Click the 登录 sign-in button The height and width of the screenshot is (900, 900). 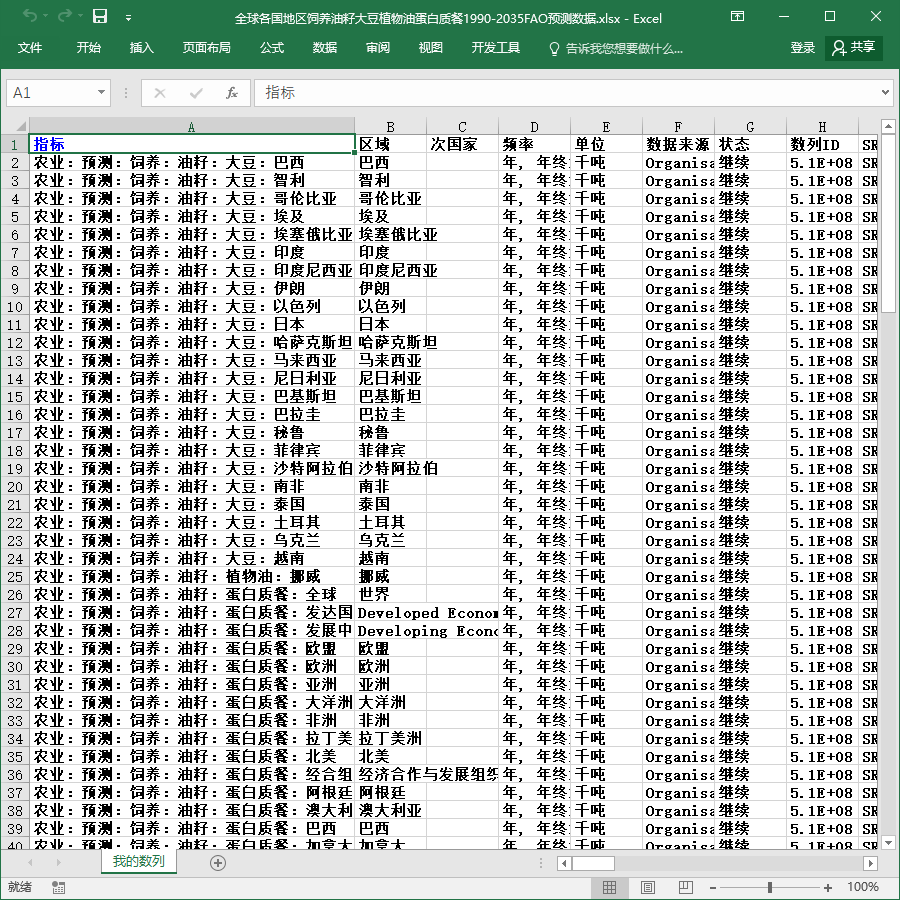pos(802,48)
